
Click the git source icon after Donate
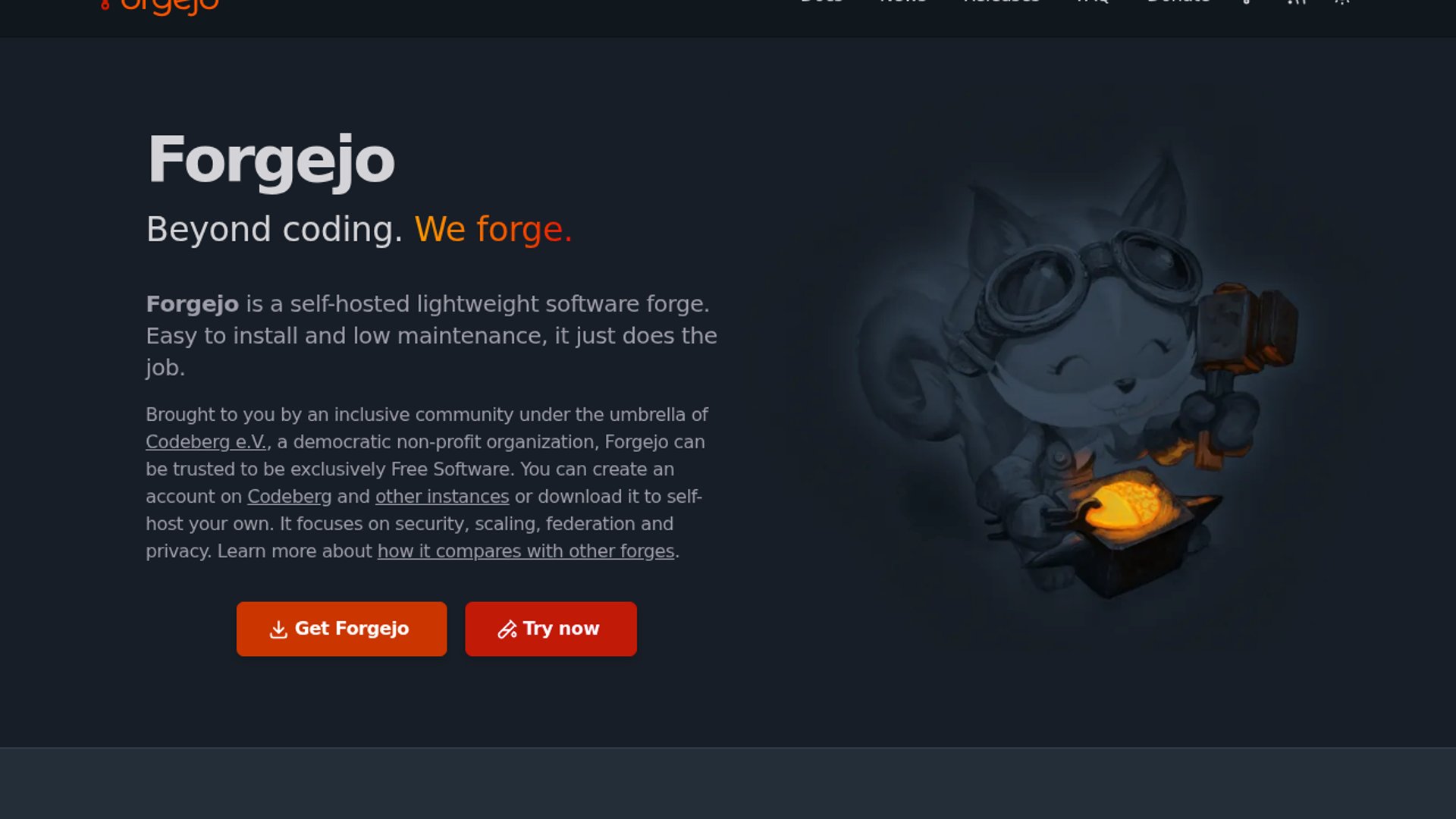1247,2
